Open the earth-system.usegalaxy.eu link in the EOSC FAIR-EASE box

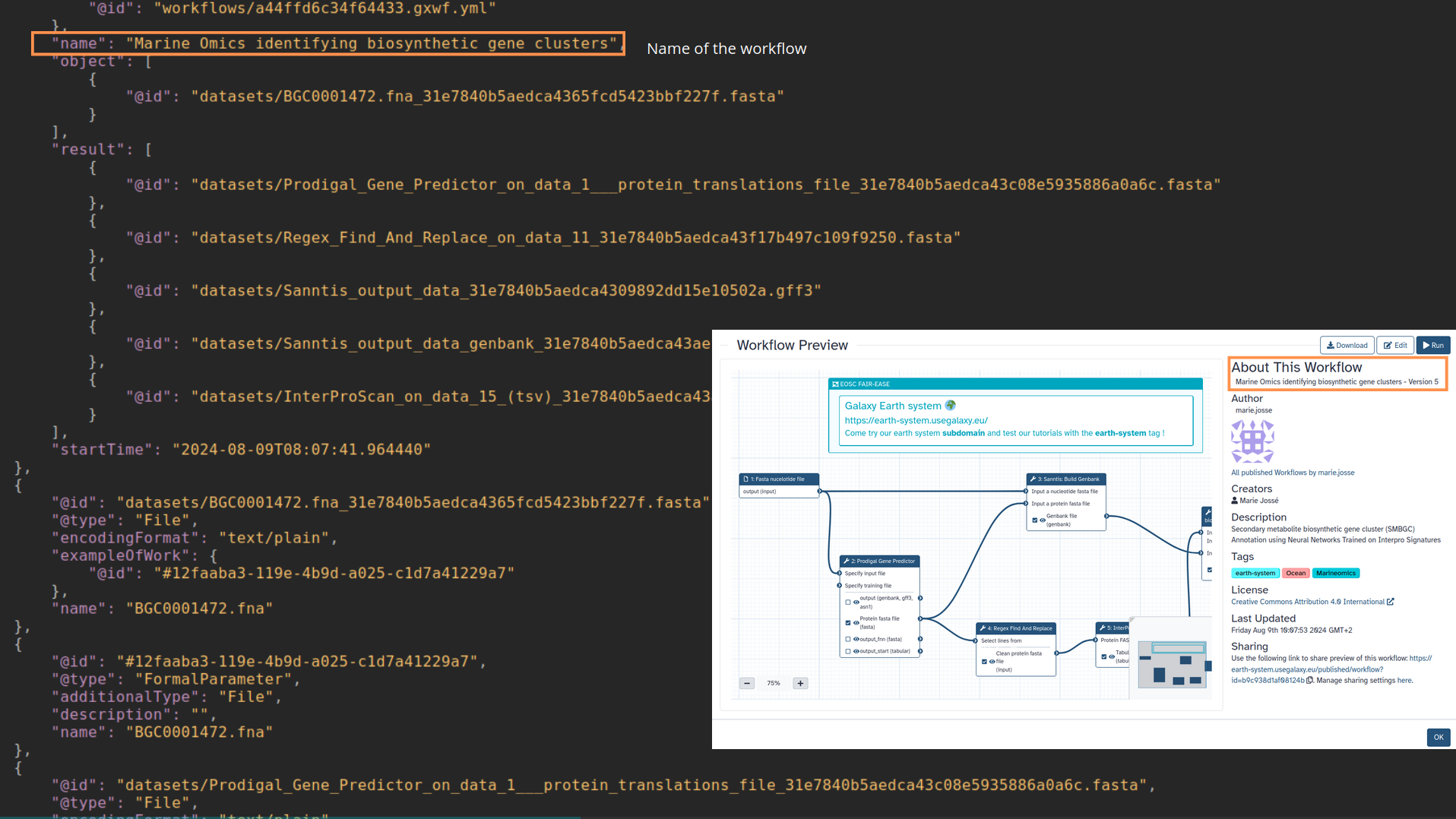click(916, 420)
